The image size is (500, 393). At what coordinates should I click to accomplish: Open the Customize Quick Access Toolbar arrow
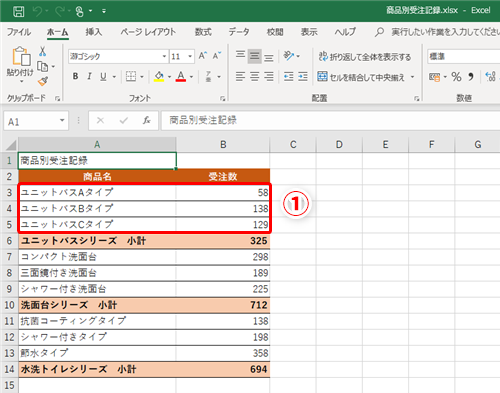point(104,11)
